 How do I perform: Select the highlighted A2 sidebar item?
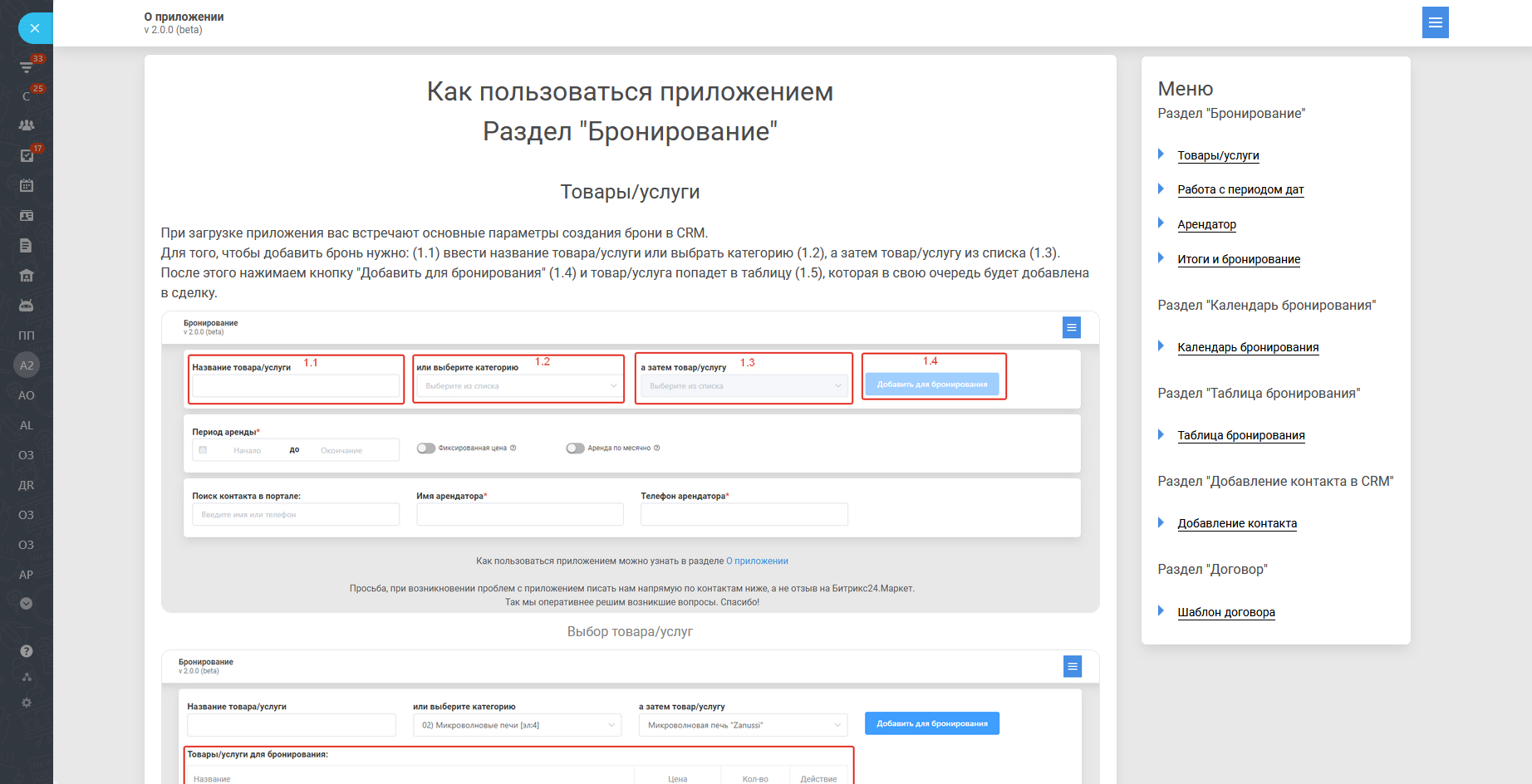[x=27, y=365]
